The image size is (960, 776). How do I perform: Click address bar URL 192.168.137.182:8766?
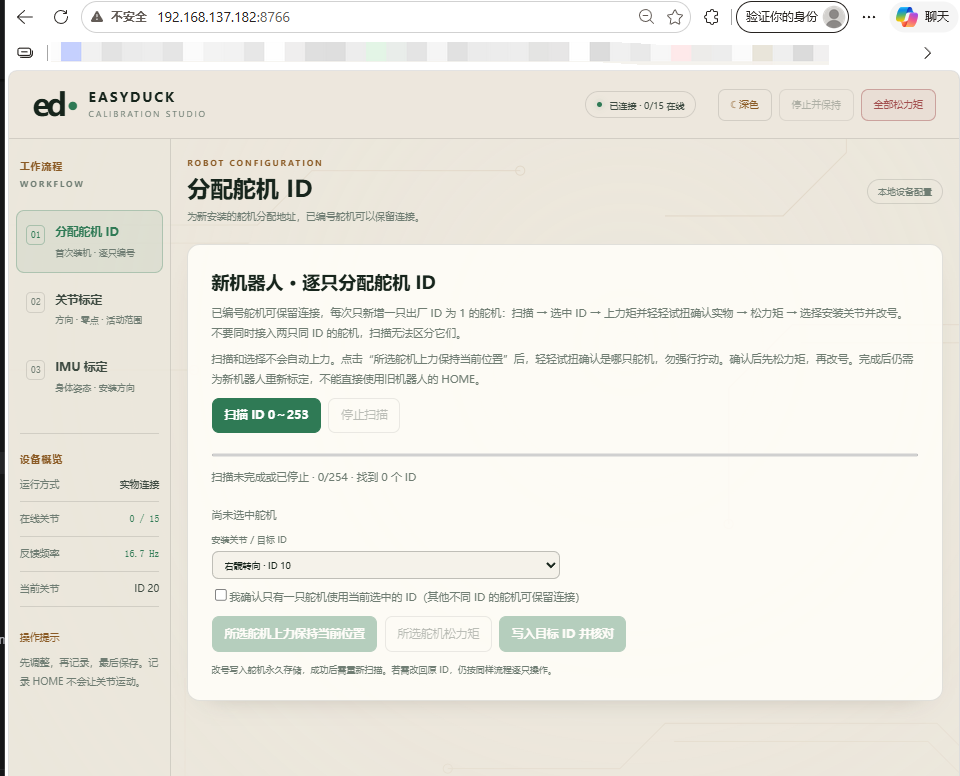[x=223, y=17]
